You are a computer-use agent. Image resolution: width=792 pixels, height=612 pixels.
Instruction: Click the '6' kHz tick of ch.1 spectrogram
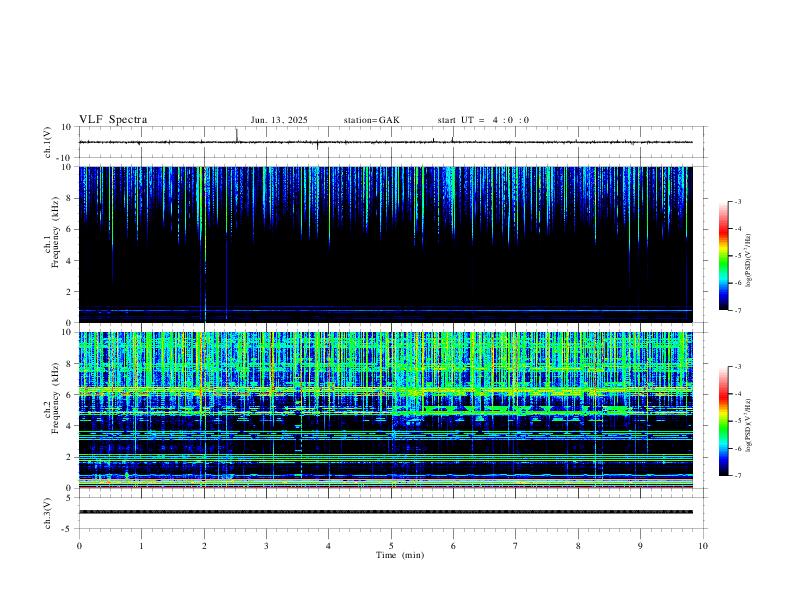tap(70, 229)
